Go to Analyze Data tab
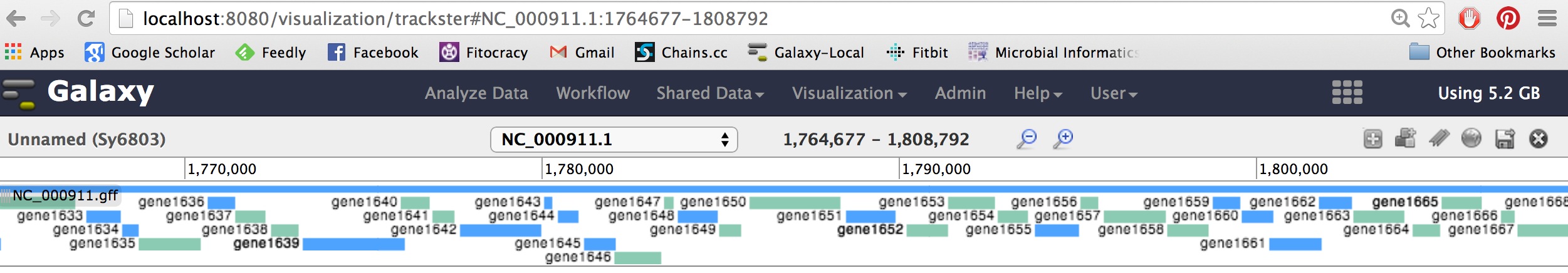Screen dimensions: 1568x273 click(476, 93)
